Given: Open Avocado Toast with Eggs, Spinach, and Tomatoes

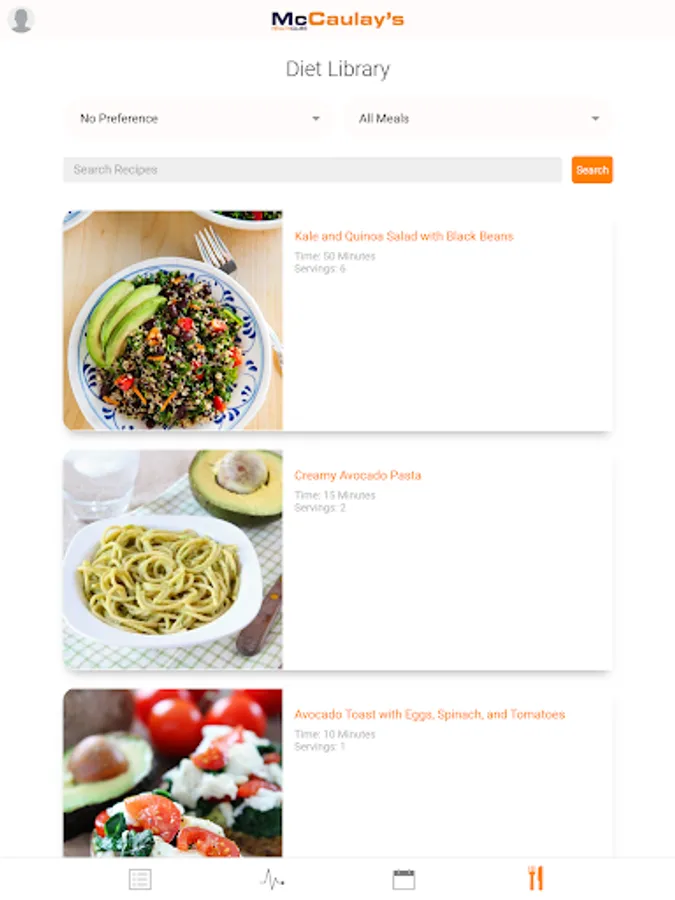Looking at the screenshot, I should (429, 715).
